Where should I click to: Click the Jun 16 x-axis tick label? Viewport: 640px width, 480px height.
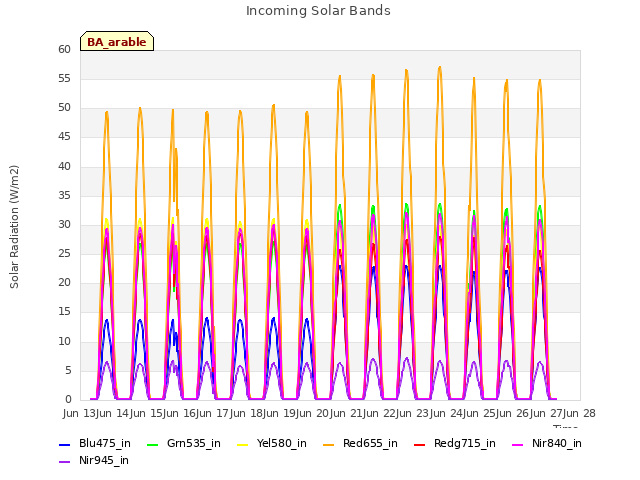[180, 413]
